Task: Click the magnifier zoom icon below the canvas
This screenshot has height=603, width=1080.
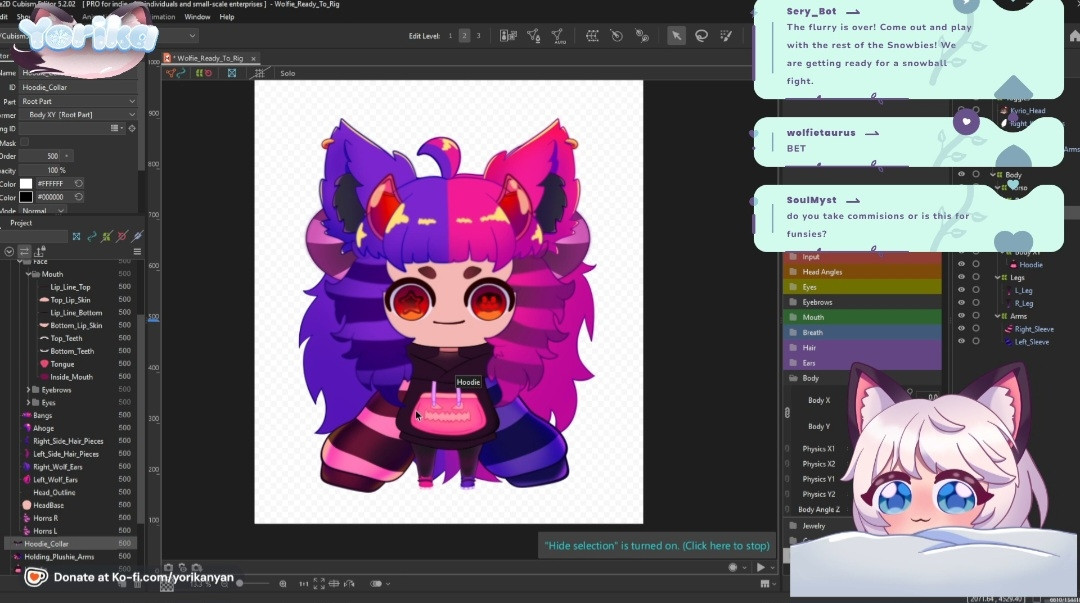Action: pos(282,584)
